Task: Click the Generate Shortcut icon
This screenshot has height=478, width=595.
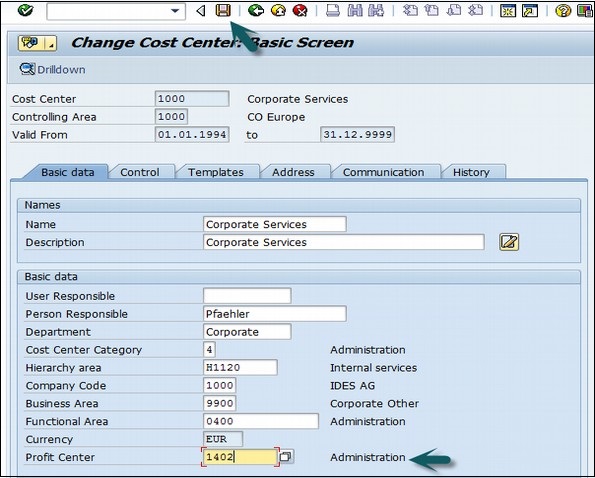Action: [530, 11]
